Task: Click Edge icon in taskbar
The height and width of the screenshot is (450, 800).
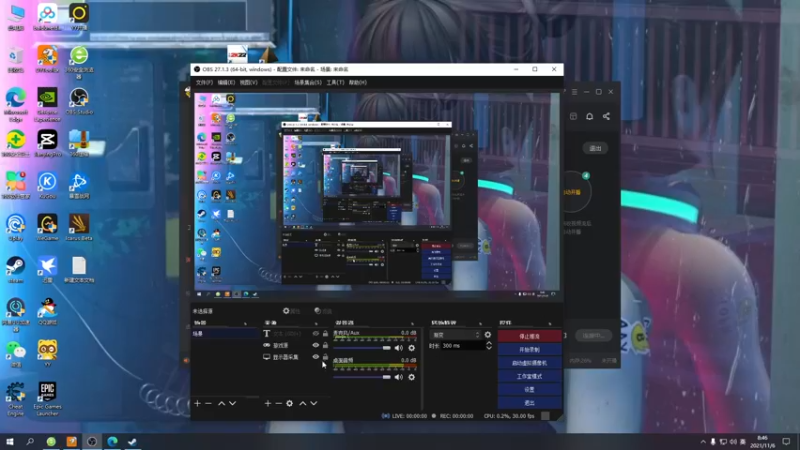Action: tap(112, 441)
